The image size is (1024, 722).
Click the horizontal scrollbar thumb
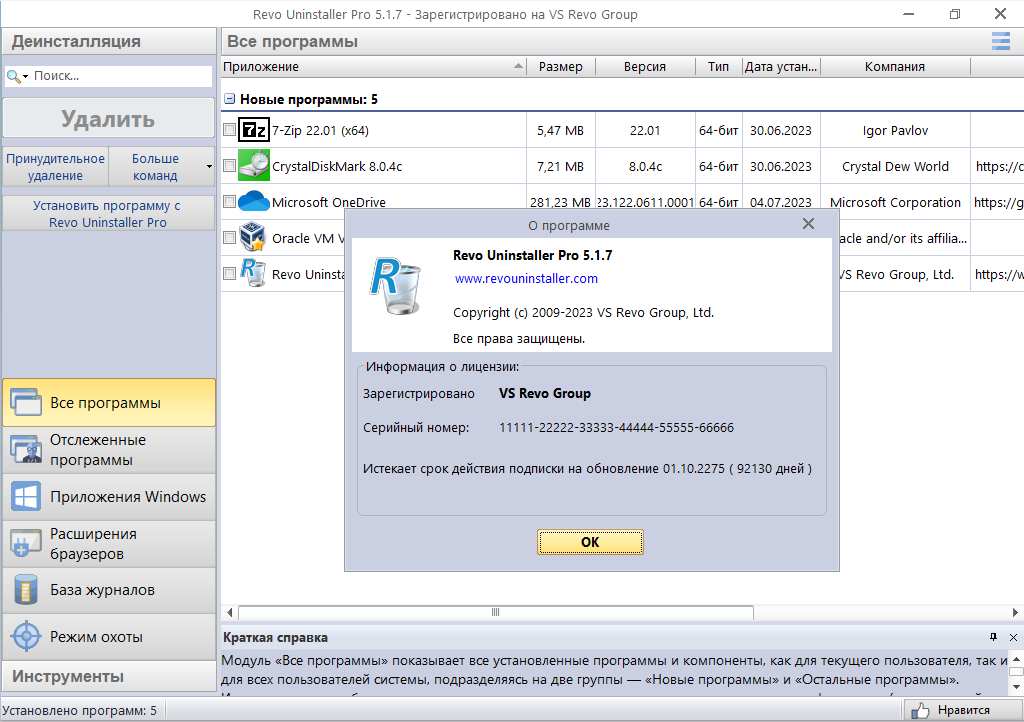tap(496, 612)
